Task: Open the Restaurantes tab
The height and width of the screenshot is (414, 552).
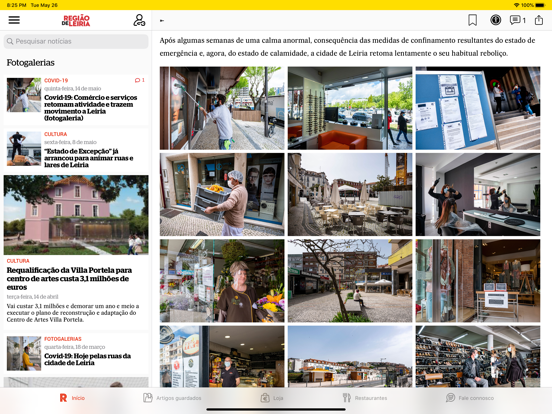Action: 365,398
